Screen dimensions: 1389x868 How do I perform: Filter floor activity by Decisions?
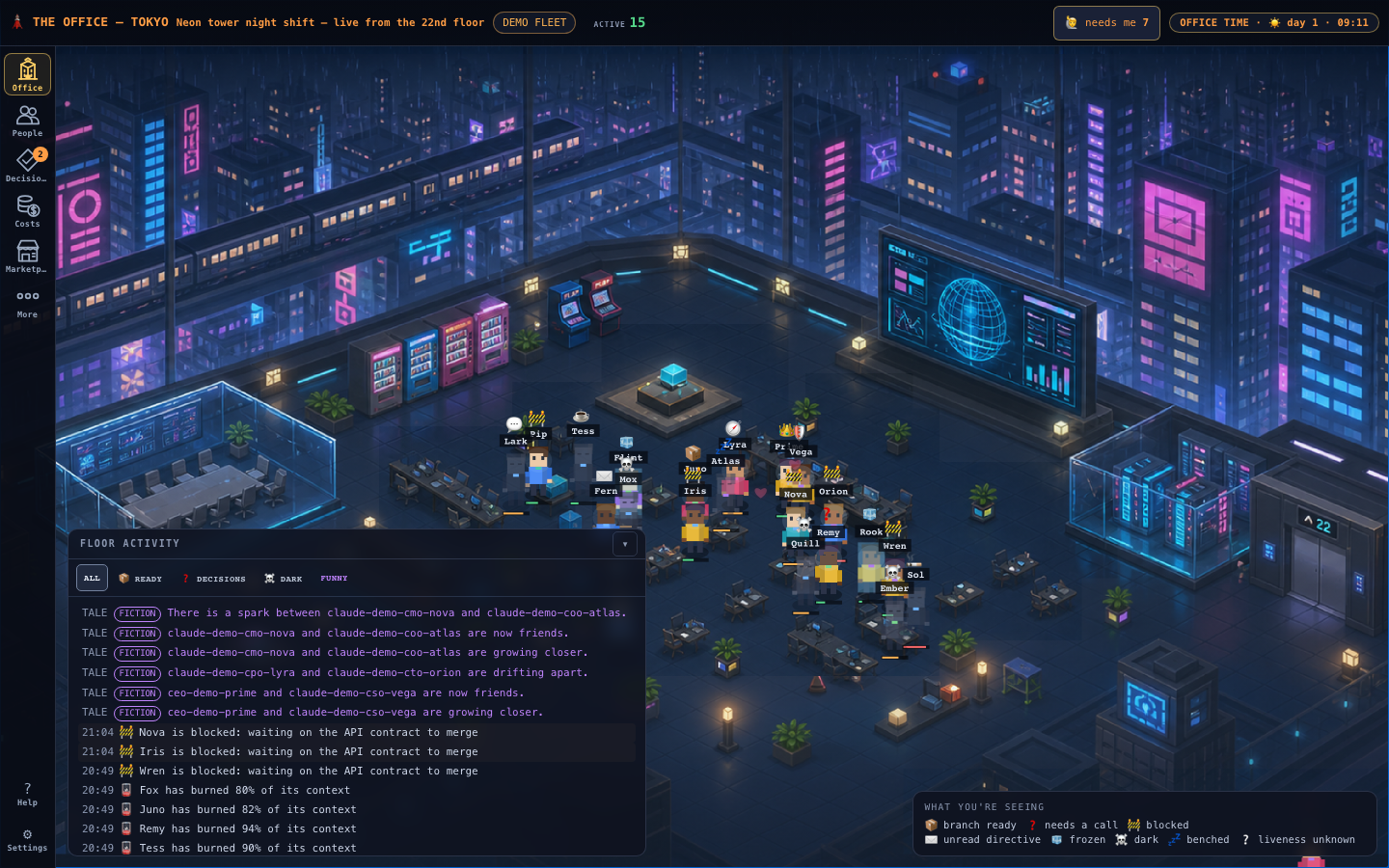[x=214, y=579]
